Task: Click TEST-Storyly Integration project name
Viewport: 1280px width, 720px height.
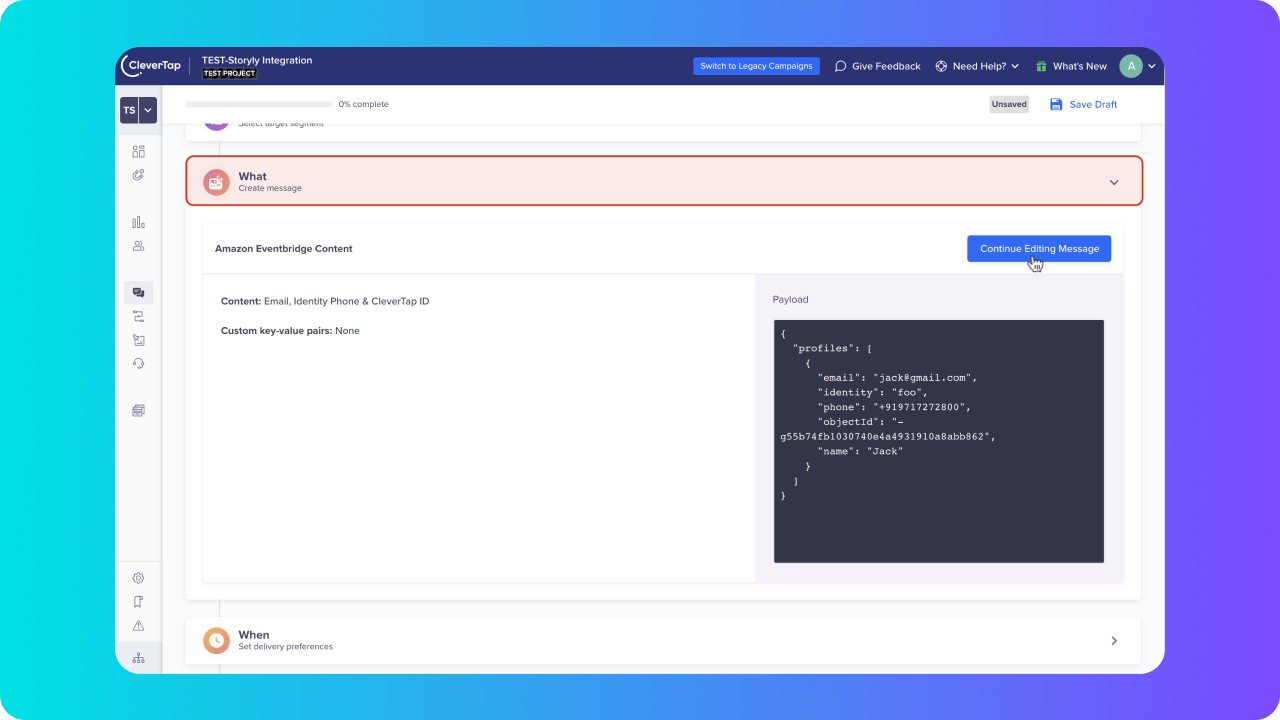Action: click(x=257, y=60)
